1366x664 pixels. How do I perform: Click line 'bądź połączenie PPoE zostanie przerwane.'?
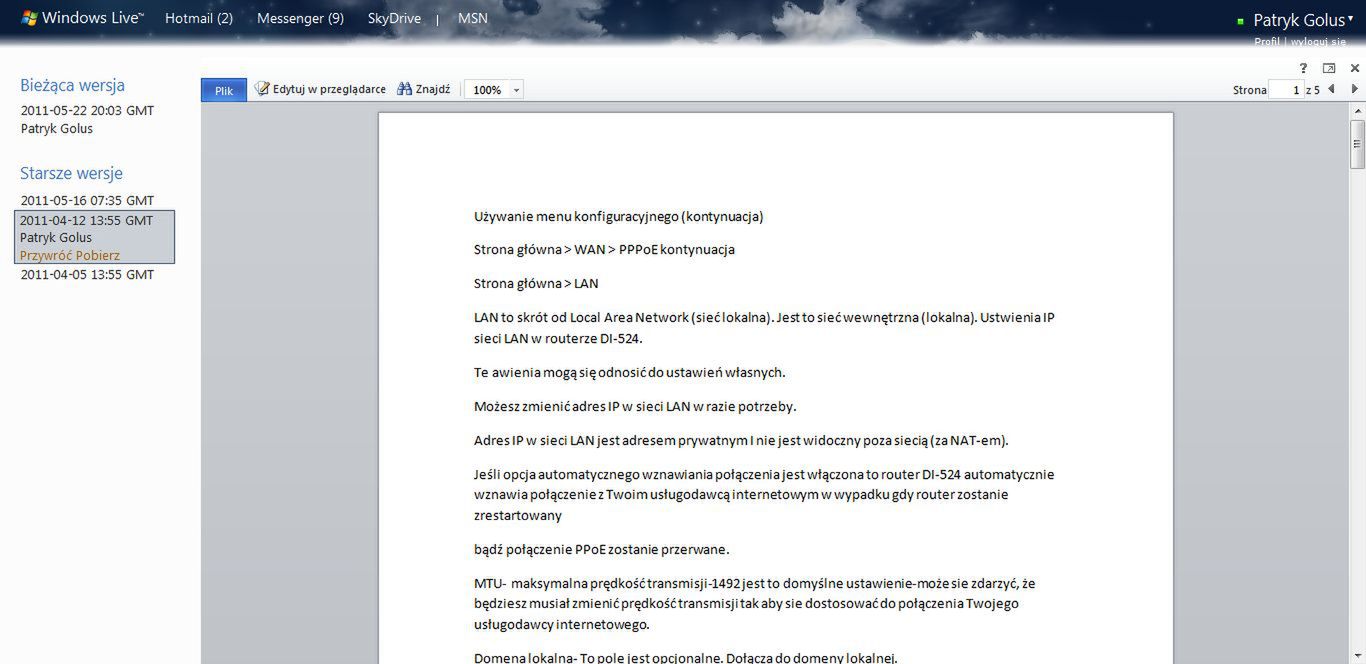click(602, 549)
